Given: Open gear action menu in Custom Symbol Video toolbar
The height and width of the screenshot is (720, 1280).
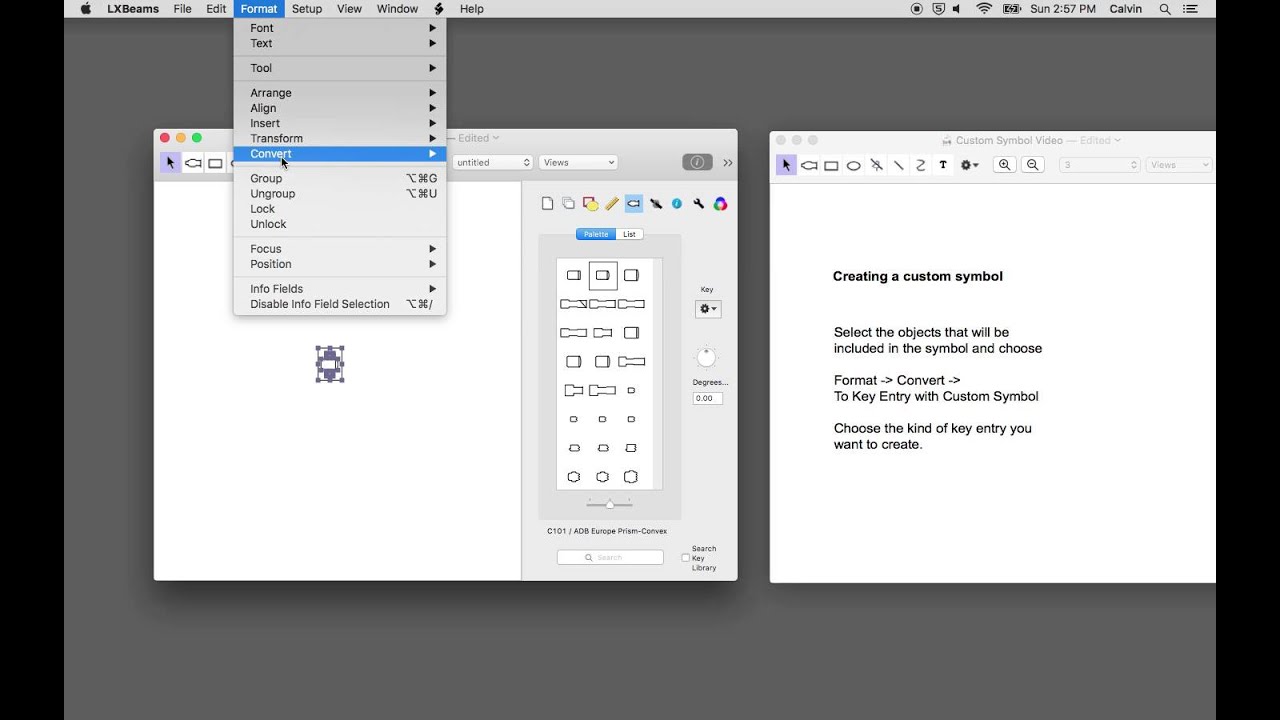Looking at the screenshot, I should coord(969,165).
